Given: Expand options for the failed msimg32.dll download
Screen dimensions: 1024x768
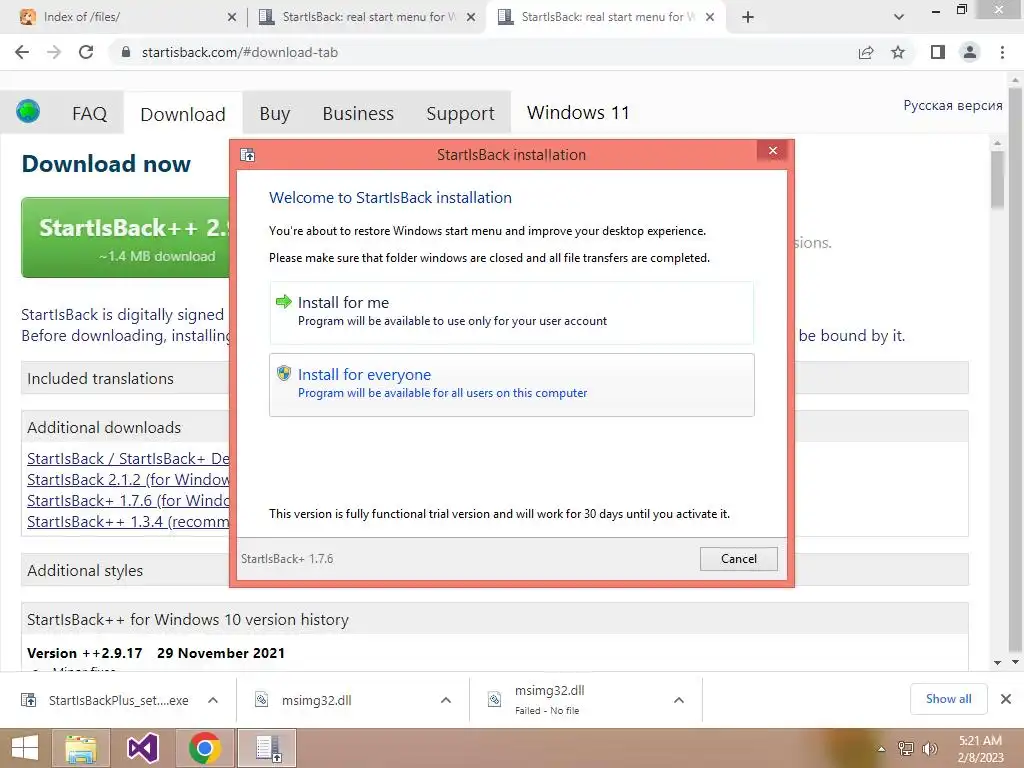Looking at the screenshot, I should point(679,700).
